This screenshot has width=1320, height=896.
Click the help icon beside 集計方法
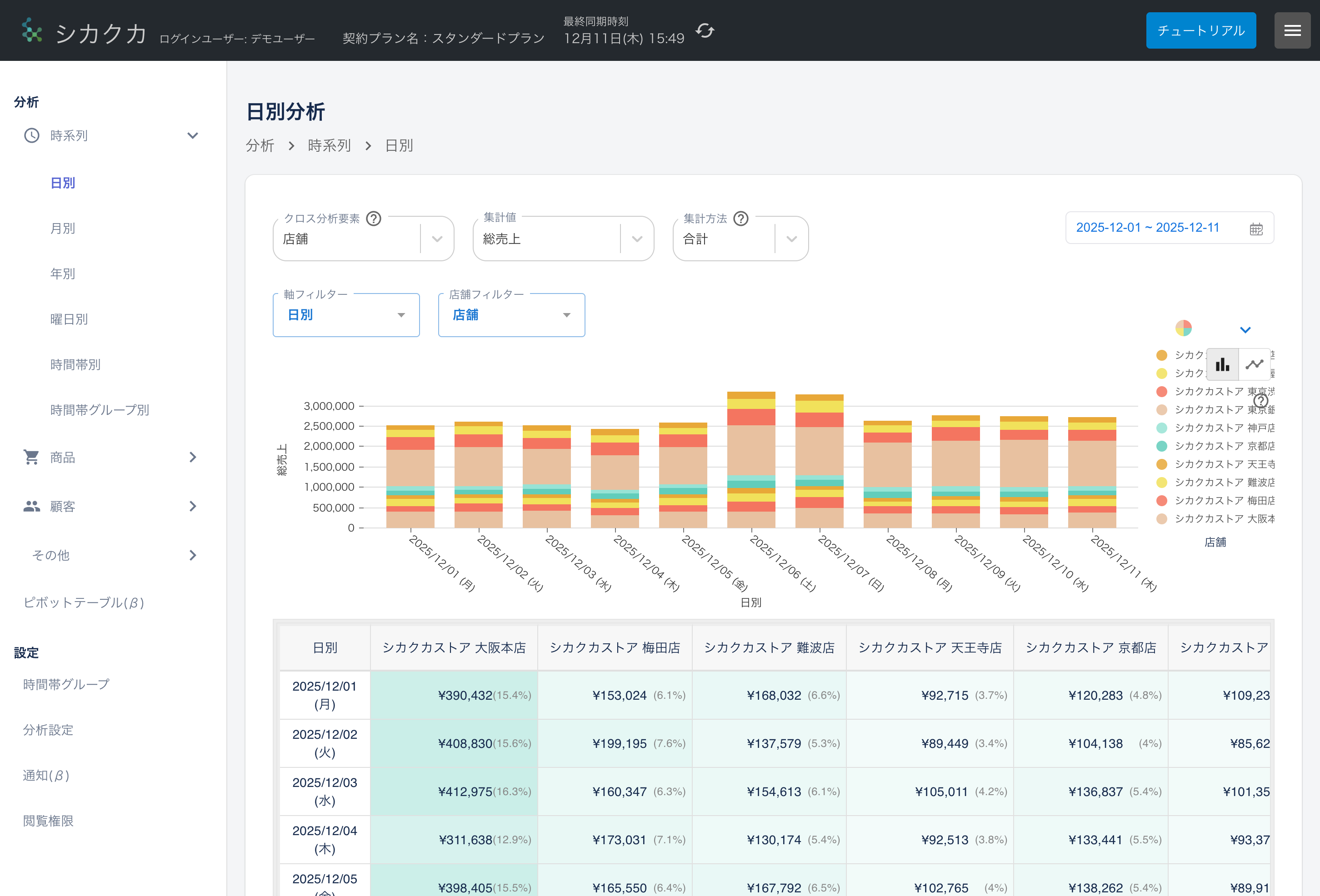(x=740, y=219)
